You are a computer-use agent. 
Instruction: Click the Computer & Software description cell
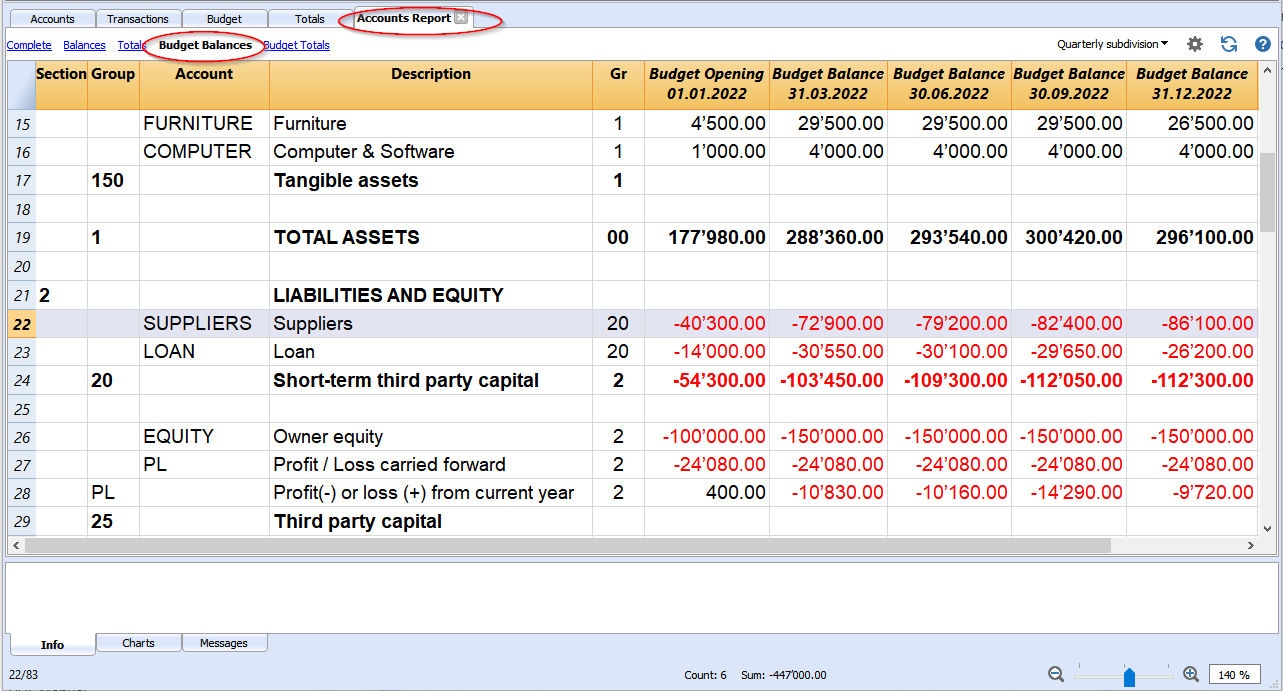coord(431,152)
